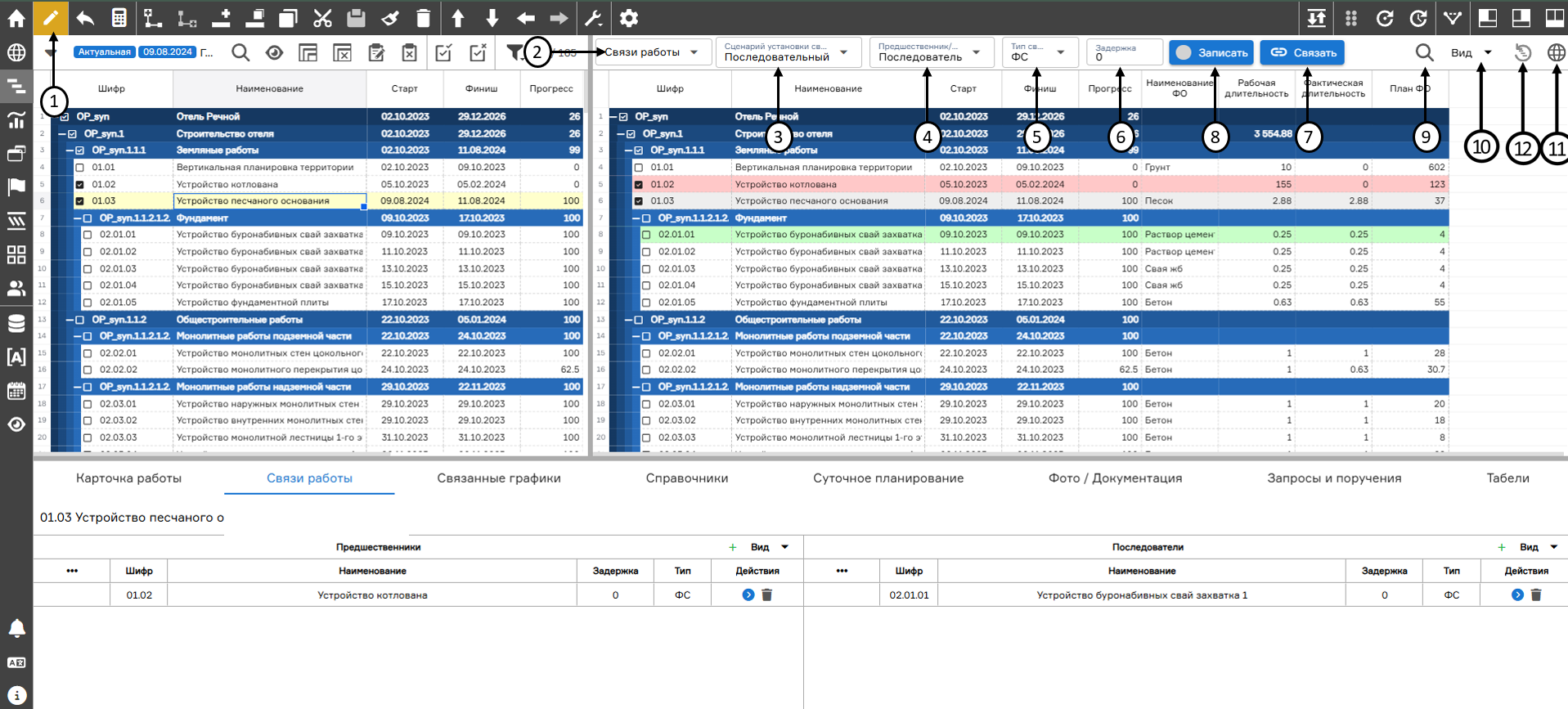Uncheck the 01.03 checkbox in left table

point(79,201)
